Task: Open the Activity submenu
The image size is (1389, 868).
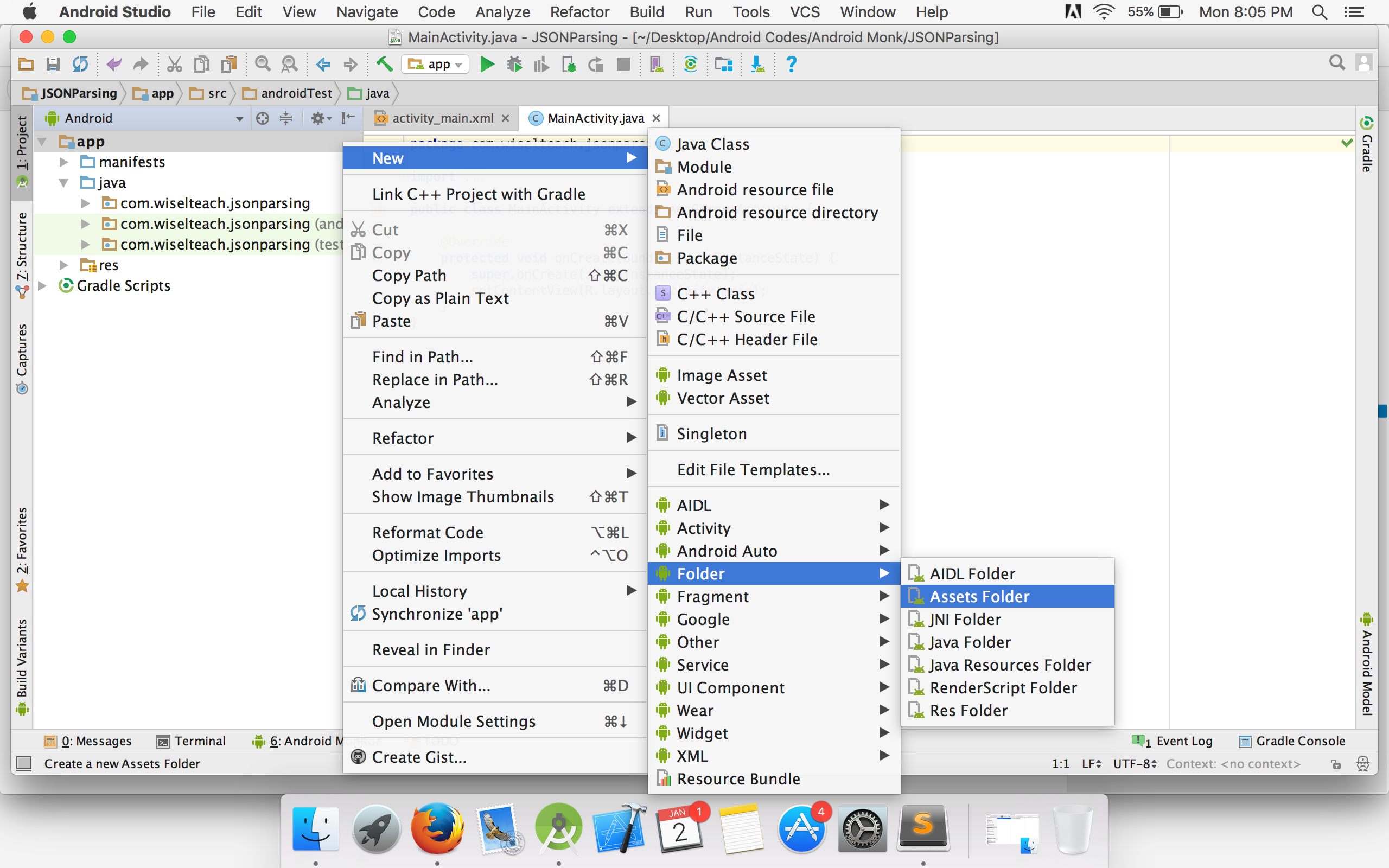Action: [x=774, y=528]
